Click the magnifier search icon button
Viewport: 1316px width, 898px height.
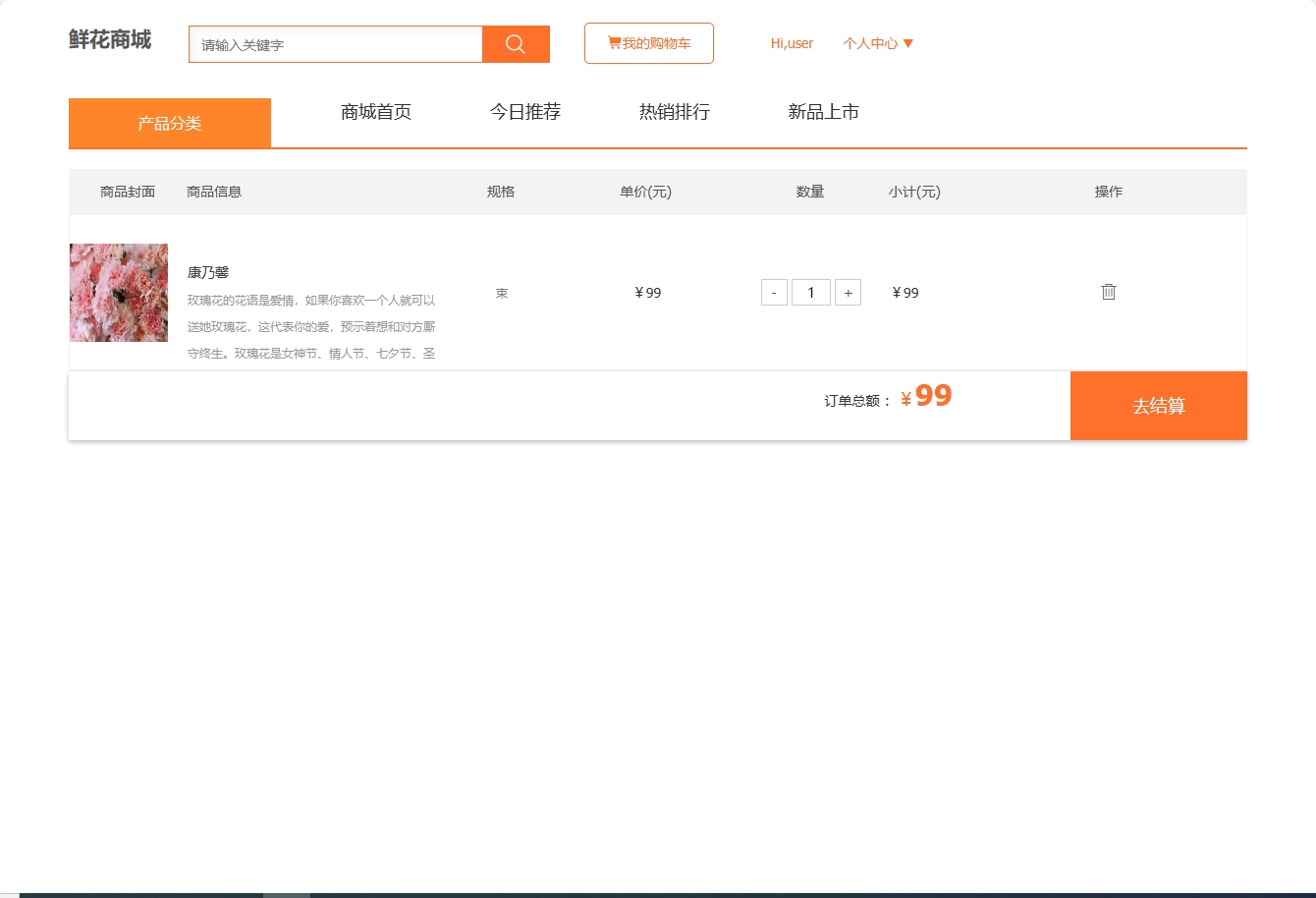(x=516, y=44)
